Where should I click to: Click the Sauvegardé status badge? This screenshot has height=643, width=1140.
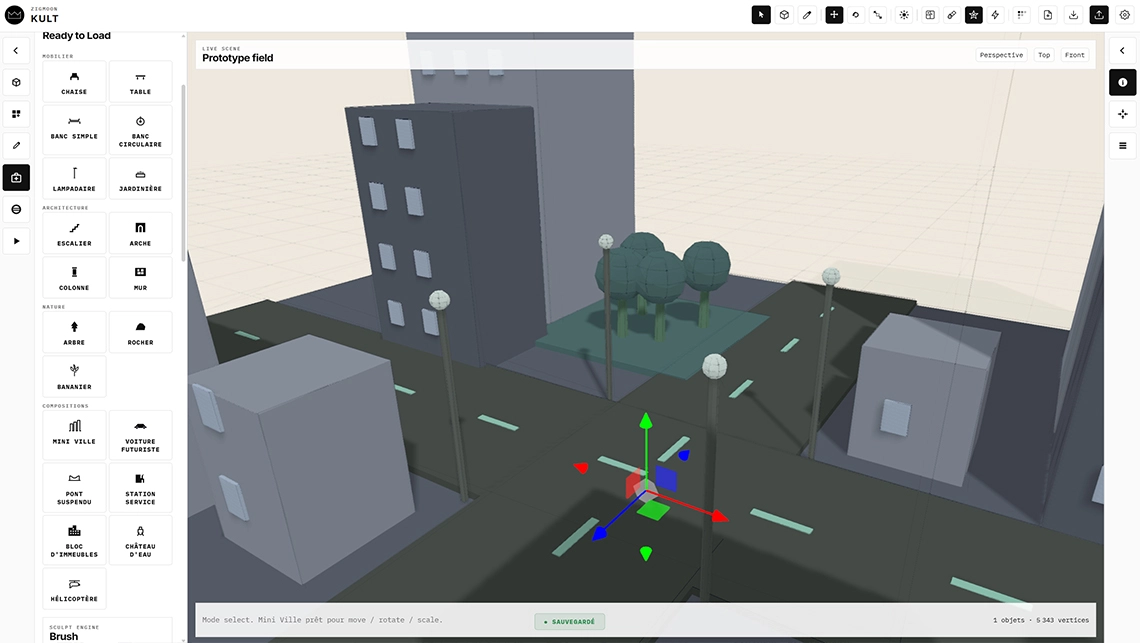pos(570,621)
